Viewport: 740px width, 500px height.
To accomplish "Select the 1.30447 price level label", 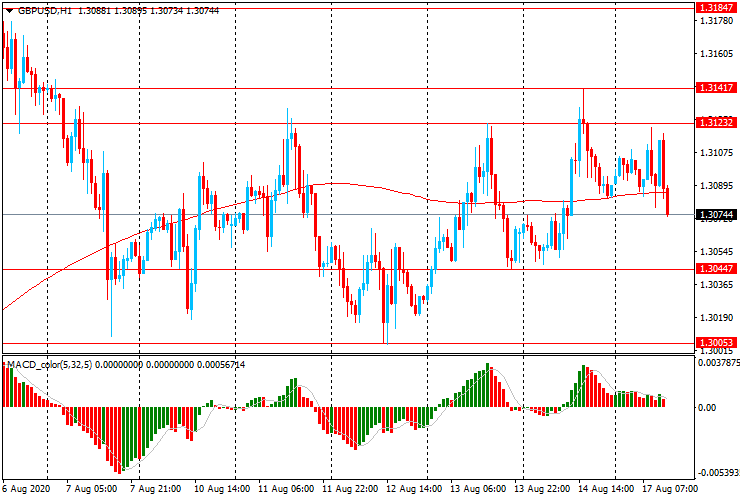I will click(716, 269).
